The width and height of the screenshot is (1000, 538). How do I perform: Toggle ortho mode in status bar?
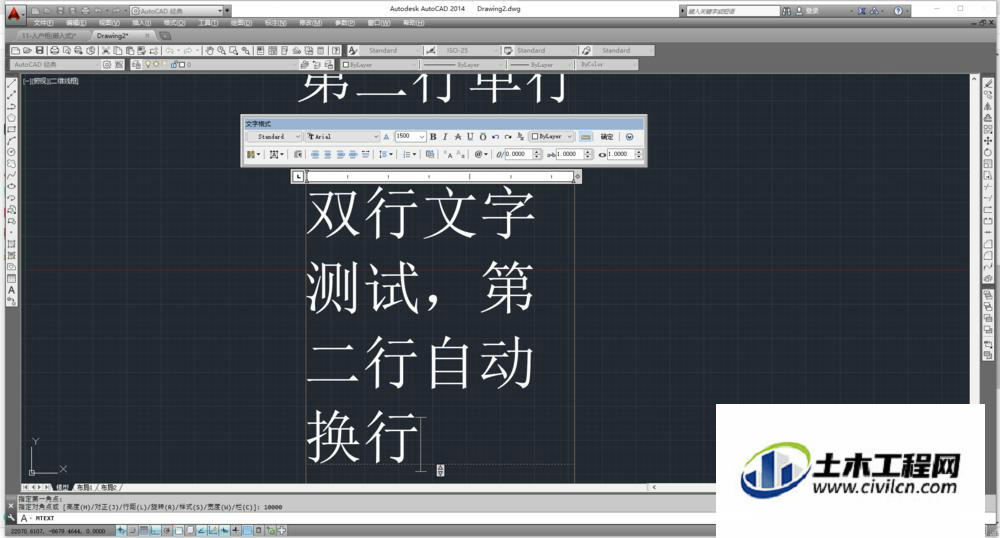[155, 530]
